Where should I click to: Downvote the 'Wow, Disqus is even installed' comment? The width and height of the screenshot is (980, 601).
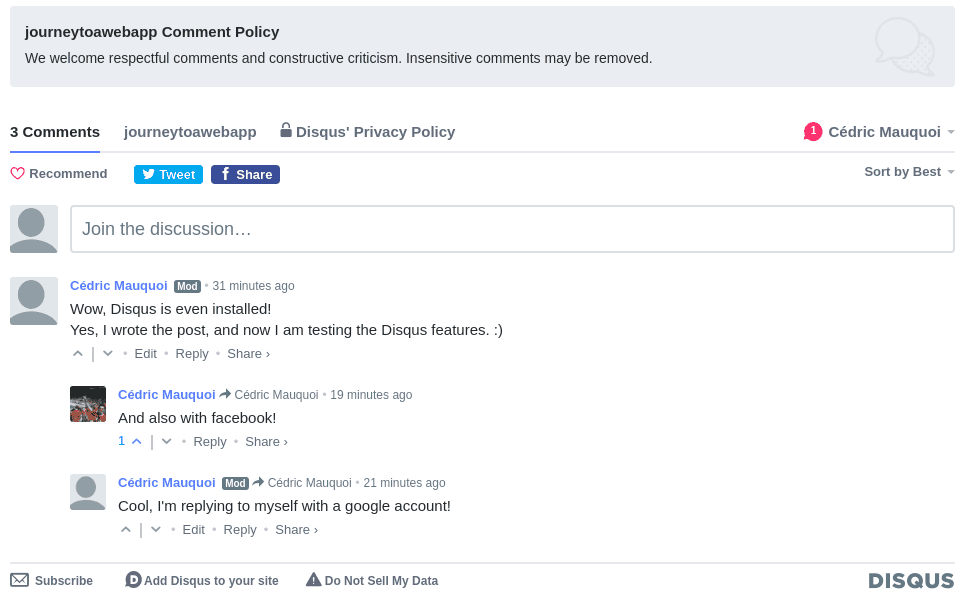[x=108, y=354]
